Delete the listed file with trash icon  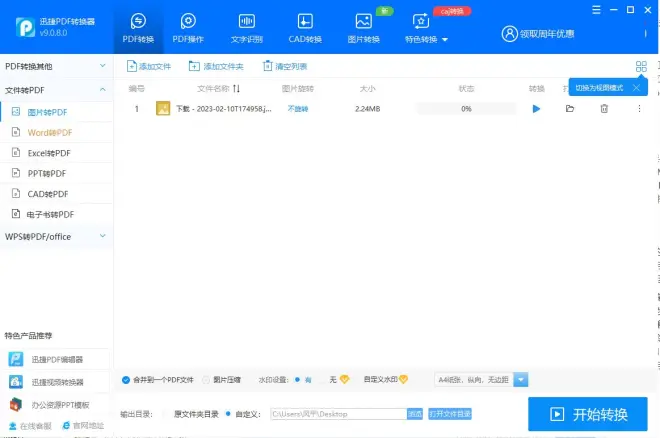pos(604,109)
